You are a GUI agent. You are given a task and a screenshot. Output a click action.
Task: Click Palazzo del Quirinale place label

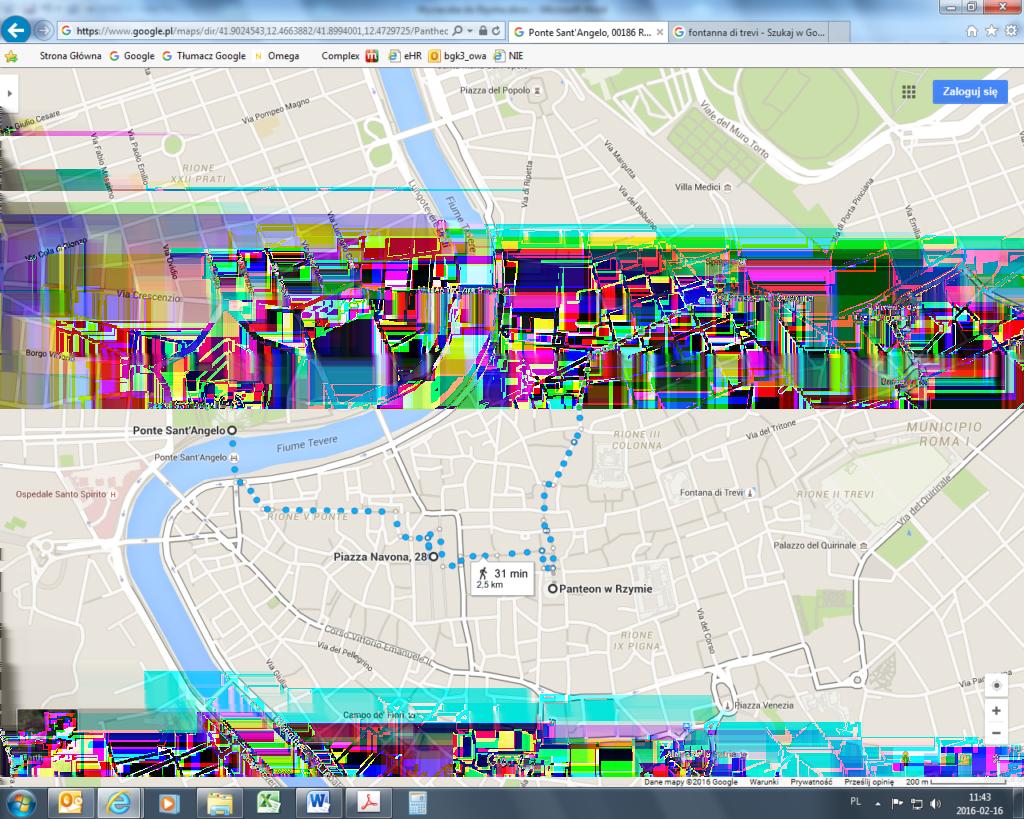pyautogui.click(x=820, y=545)
